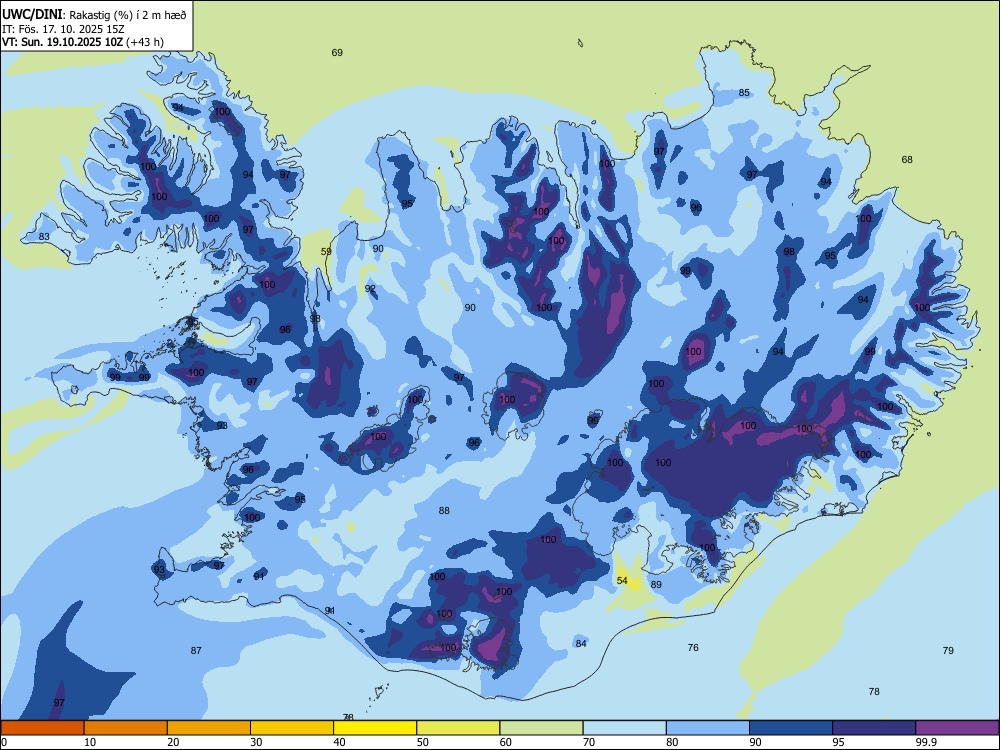The width and height of the screenshot is (1000, 750).
Task: Click the legend tick label '30'
Action: tap(256, 742)
